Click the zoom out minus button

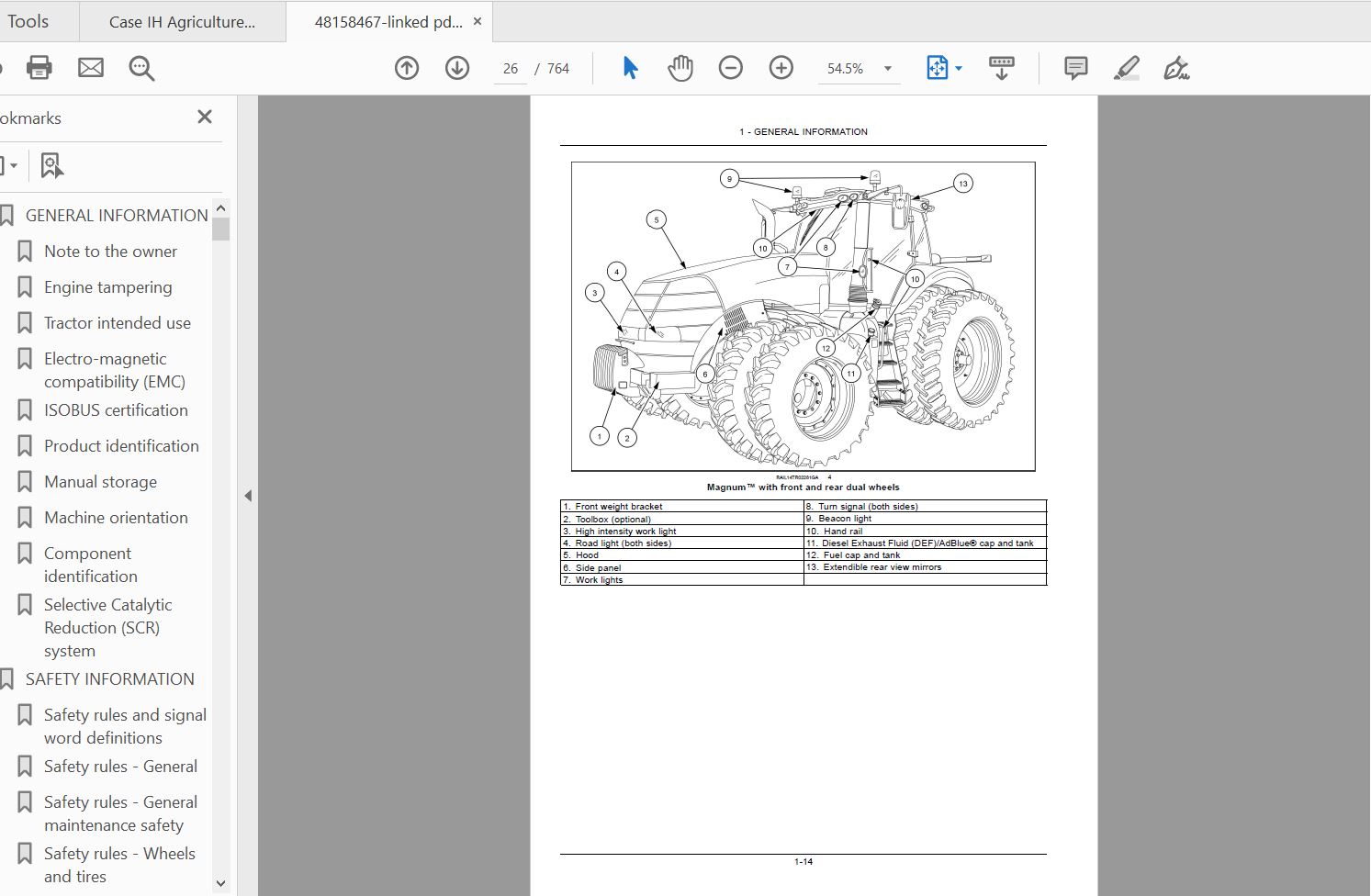pyautogui.click(x=731, y=68)
